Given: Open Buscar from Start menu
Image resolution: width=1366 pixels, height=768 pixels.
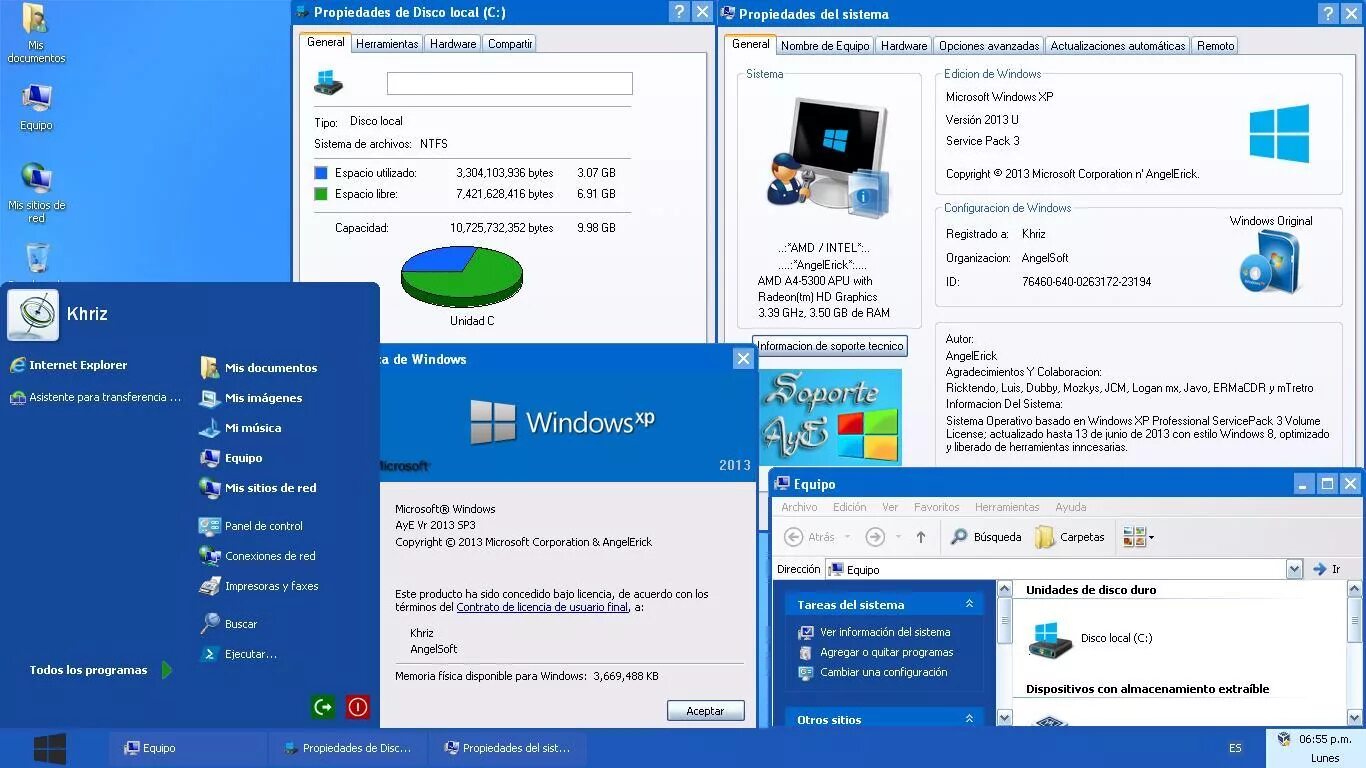Looking at the screenshot, I should (x=229, y=624).
